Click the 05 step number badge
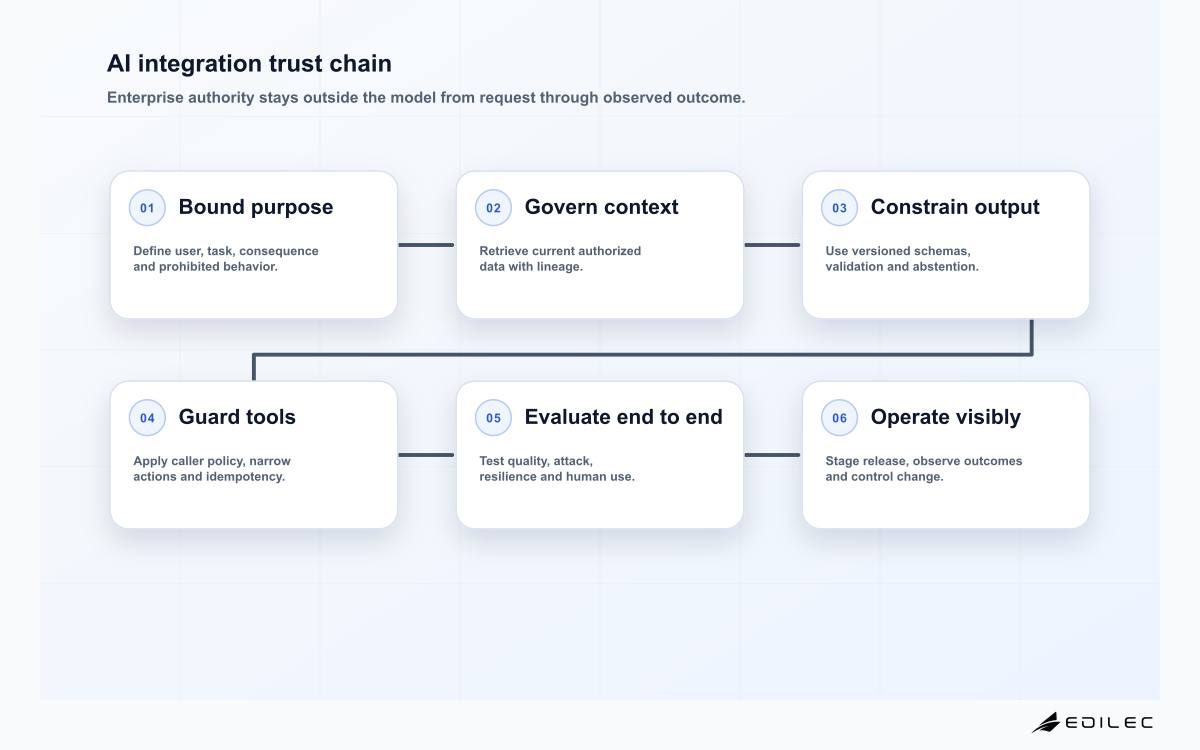Screen dimensions: 1200x750 tap(493, 418)
